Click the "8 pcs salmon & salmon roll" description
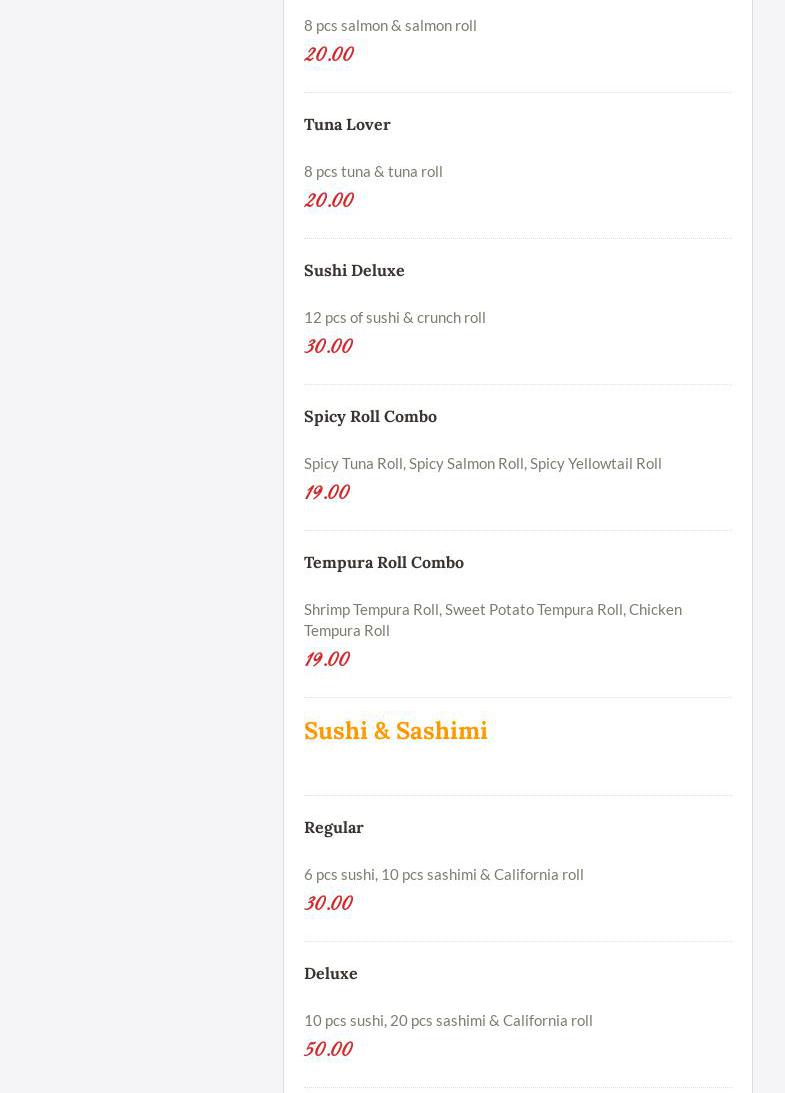Viewport: 785px width, 1093px height. (x=390, y=25)
